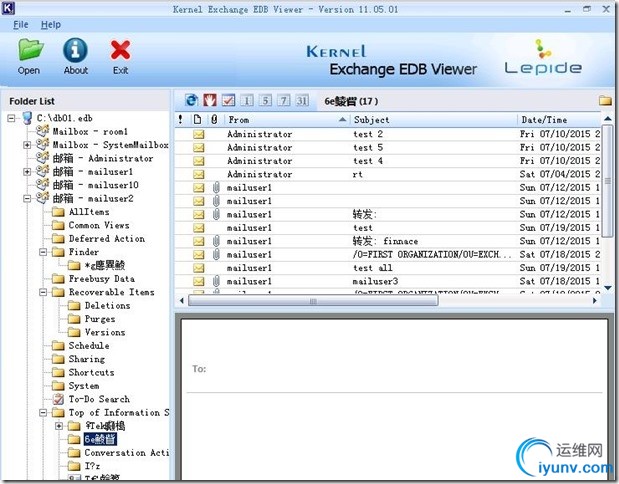
Task: Sort by item type page column
Action: click(197, 119)
